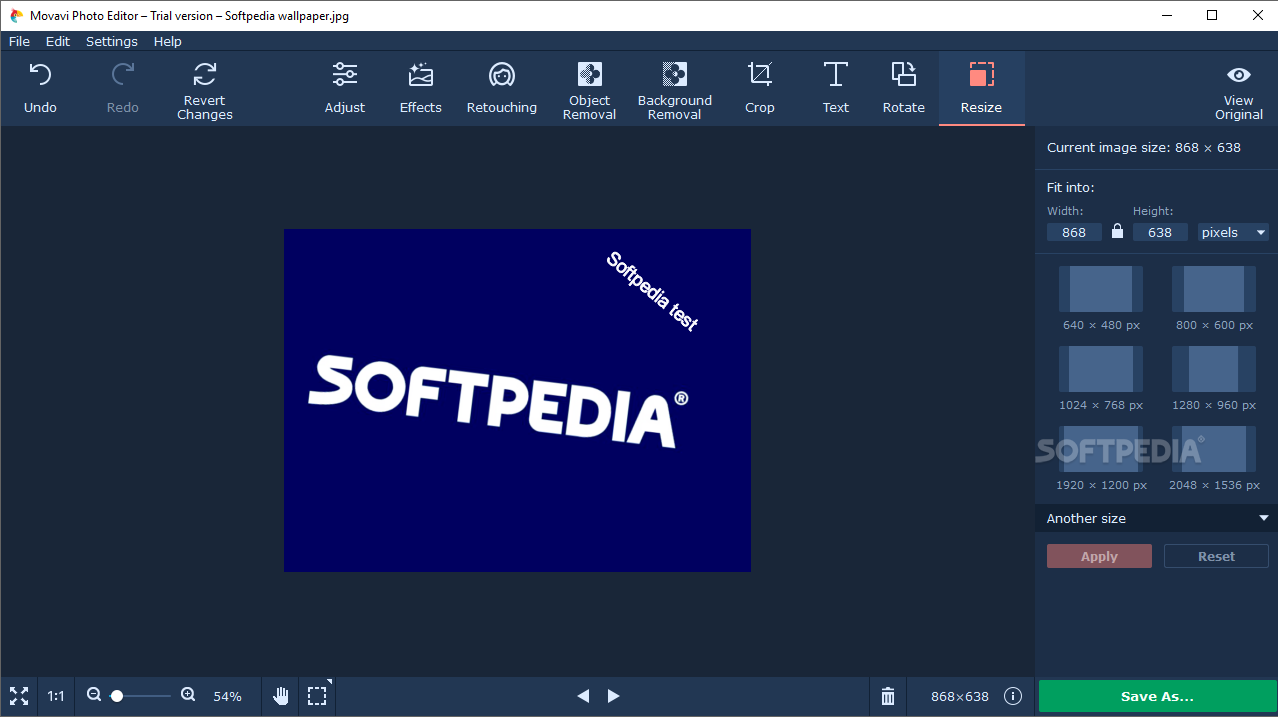
Task: Go to the next image arrow
Action: pos(614,696)
